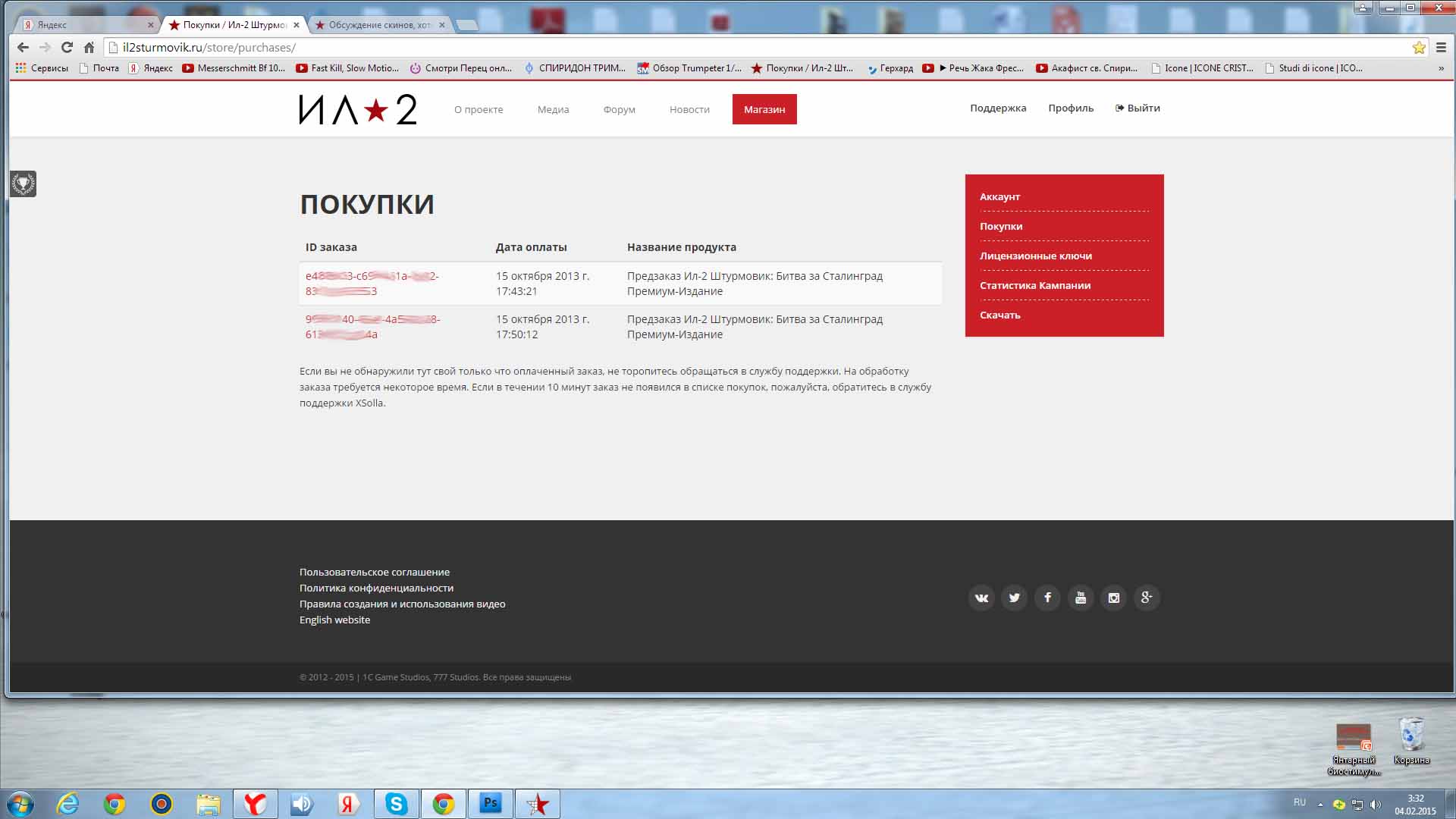
Task: Go back with the browser back arrow
Action: [23, 47]
